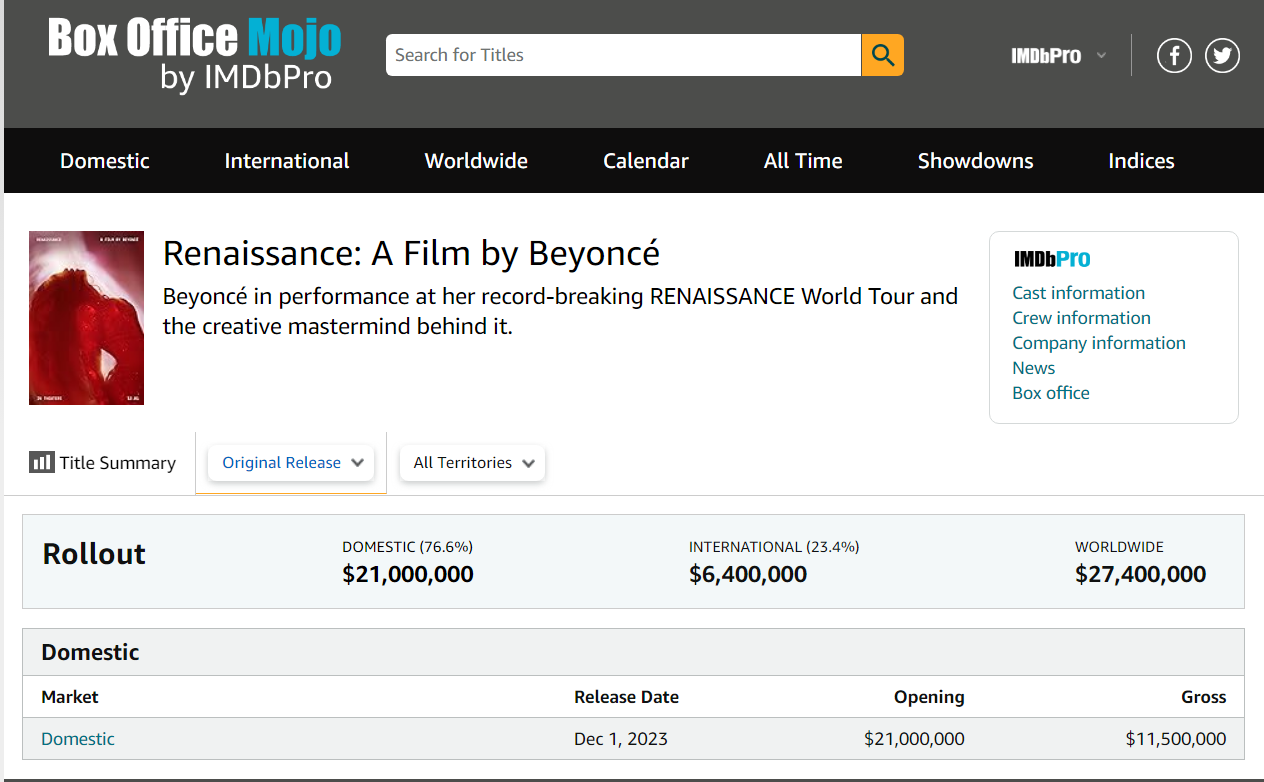Click the film description text
Image resolution: width=1264 pixels, height=782 pixels.
[560, 311]
